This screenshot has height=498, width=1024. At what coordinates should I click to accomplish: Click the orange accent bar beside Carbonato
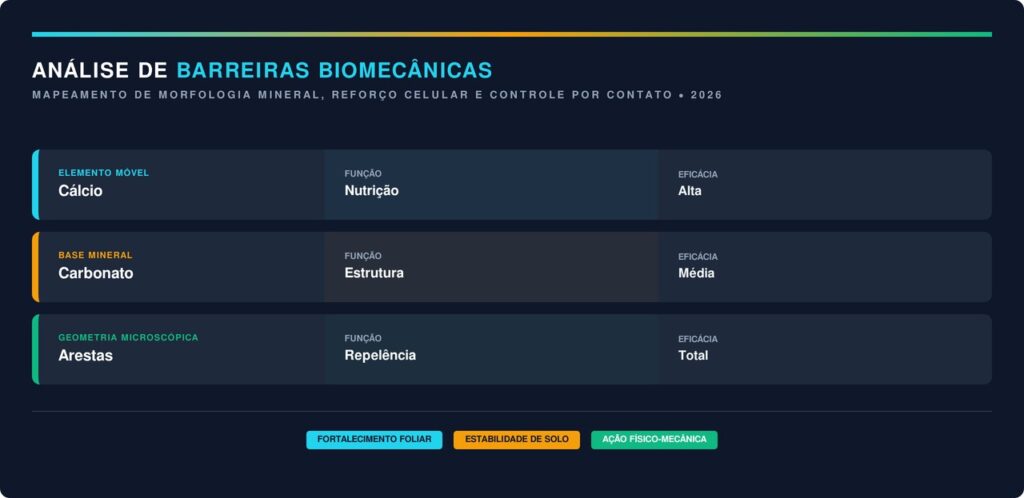(x=35, y=267)
